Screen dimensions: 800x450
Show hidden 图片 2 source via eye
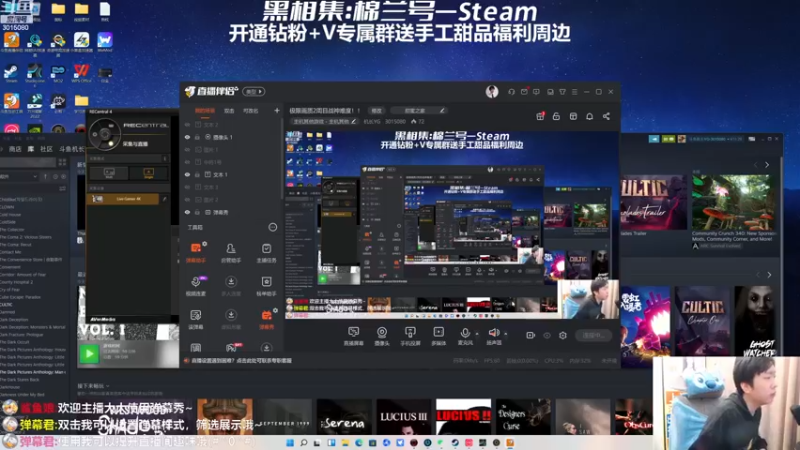[x=187, y=199]
